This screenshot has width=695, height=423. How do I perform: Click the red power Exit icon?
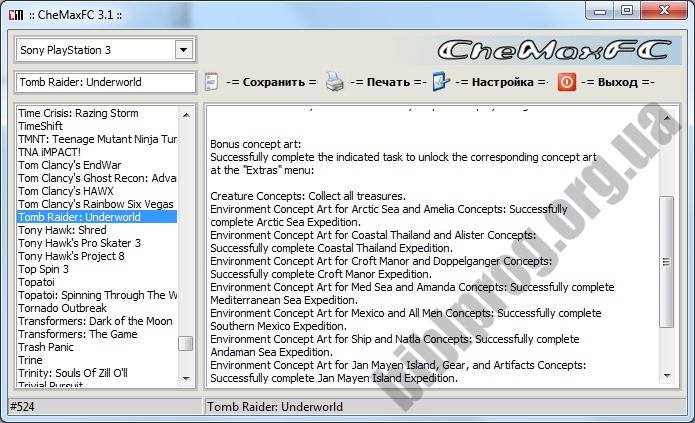tap(566, 82)
